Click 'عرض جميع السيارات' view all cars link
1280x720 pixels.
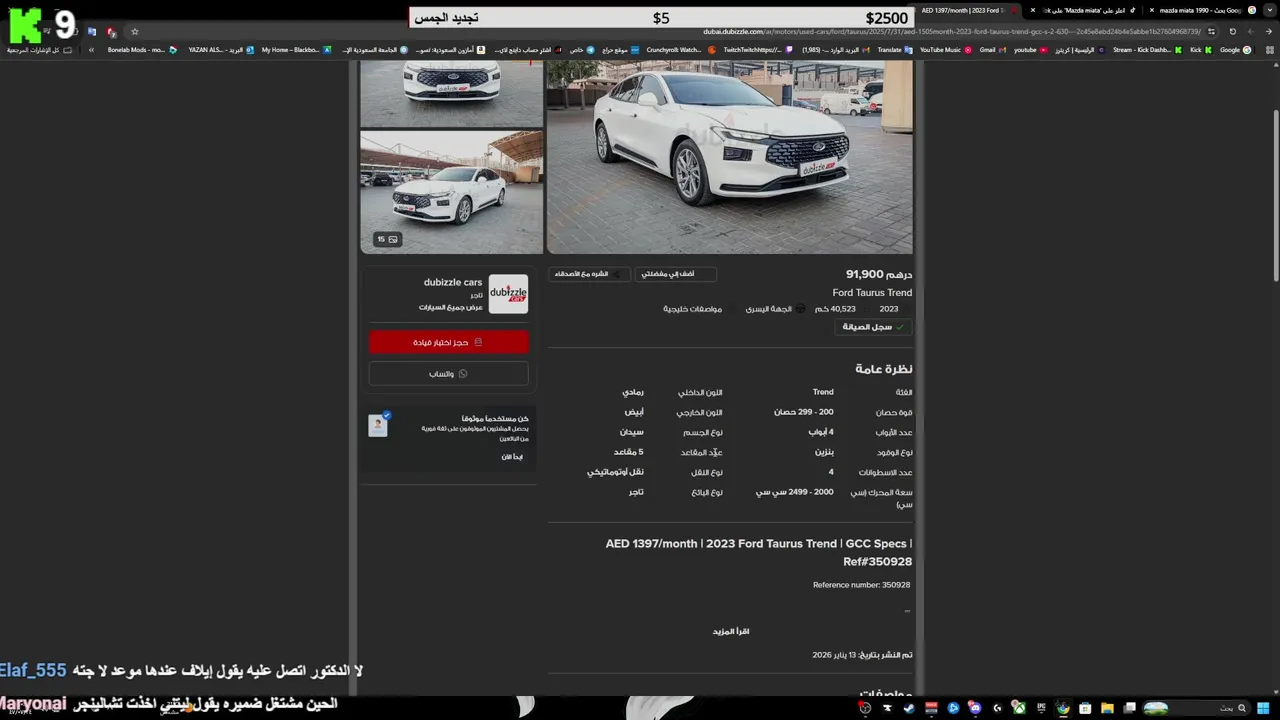[451, 307]
